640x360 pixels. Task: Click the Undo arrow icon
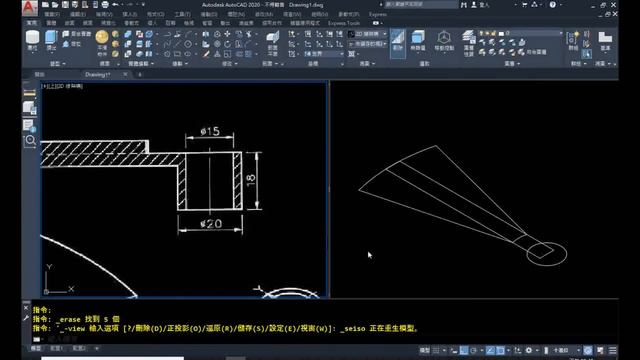point(116,5)
